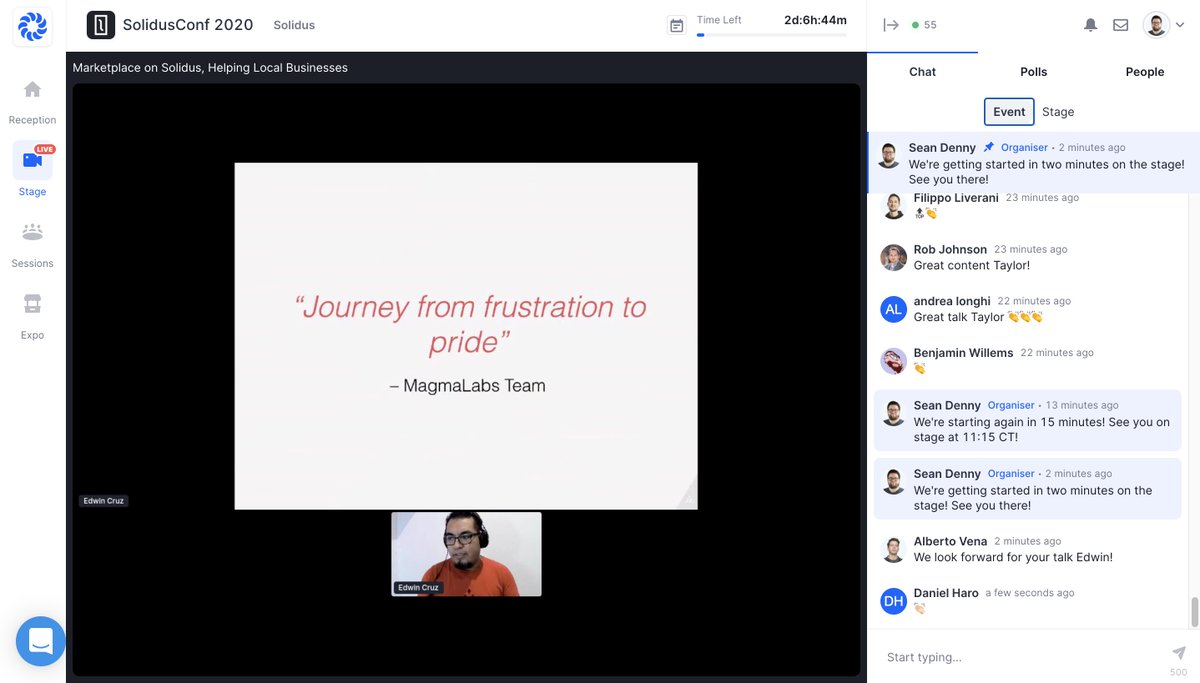Click andrea longhi's AL avatar
The width and height of the screenshot is (1200, 683).
(893, 309)
